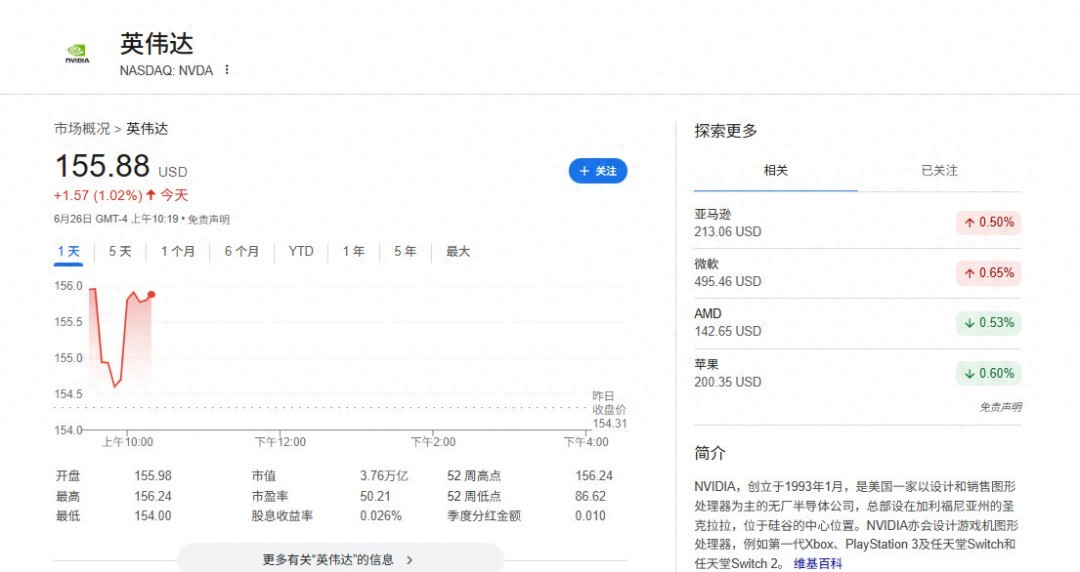This screenshot has width=1080, height=572.
Task: Click the plus 关注 follow button
Action: click(598, 171)
